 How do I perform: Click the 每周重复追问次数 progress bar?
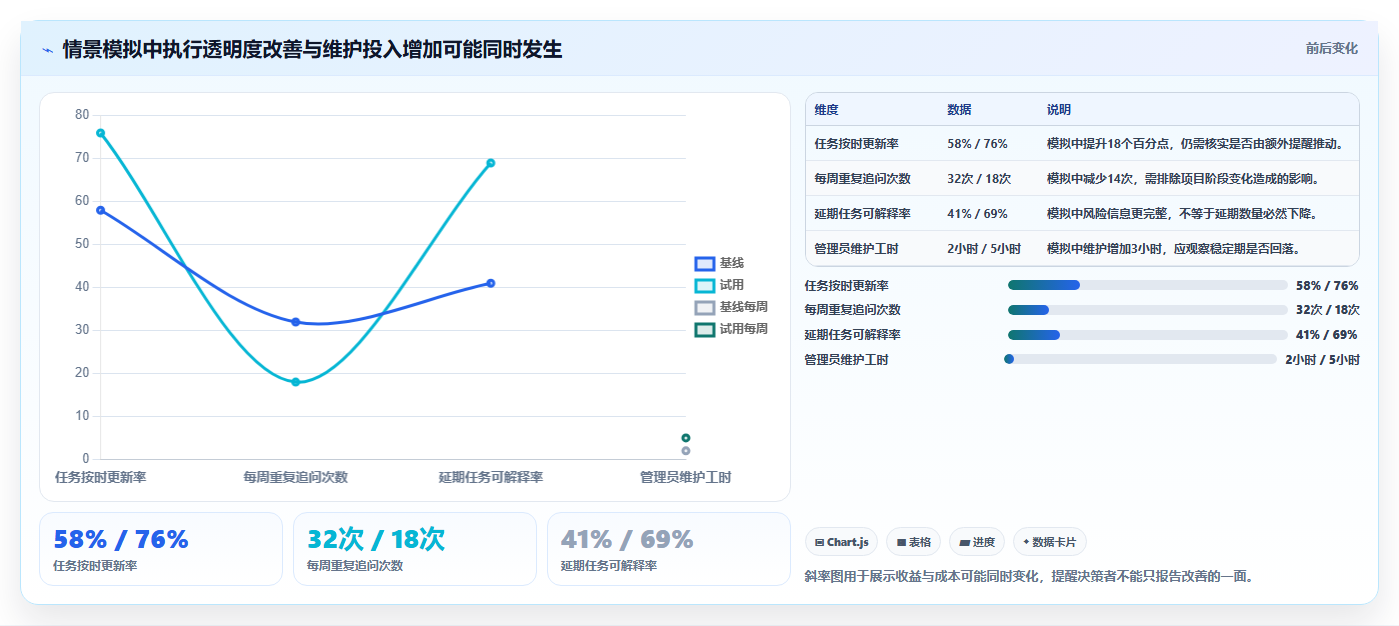(x=1147, y=310)
